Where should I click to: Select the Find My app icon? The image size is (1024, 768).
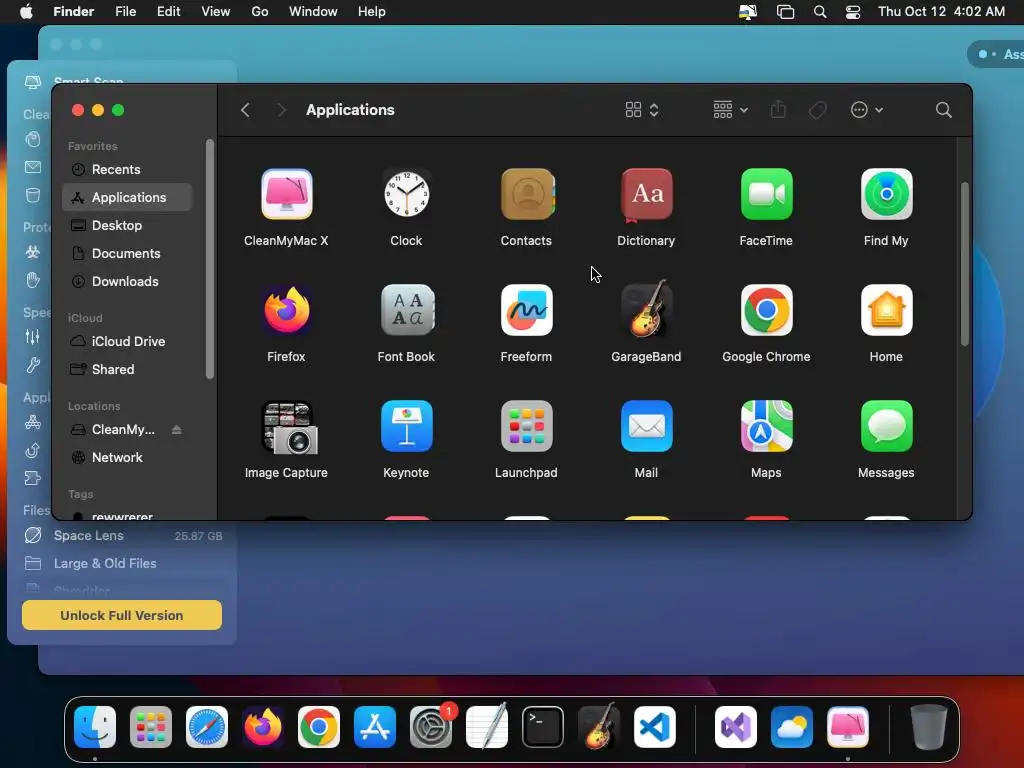(886, 194)
